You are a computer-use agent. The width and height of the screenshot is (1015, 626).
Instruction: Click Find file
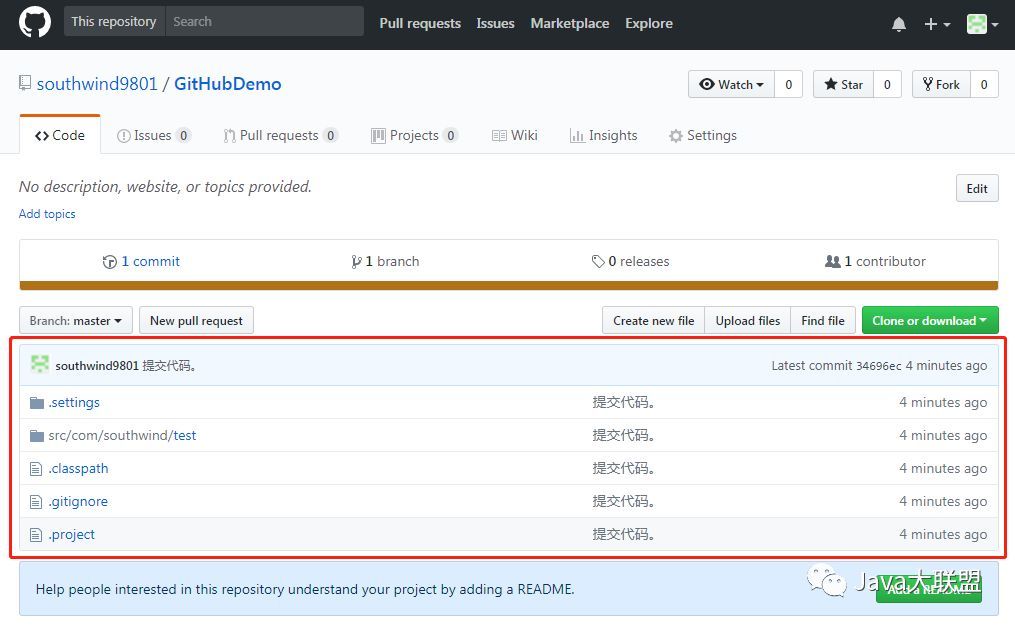pos(823,320)
